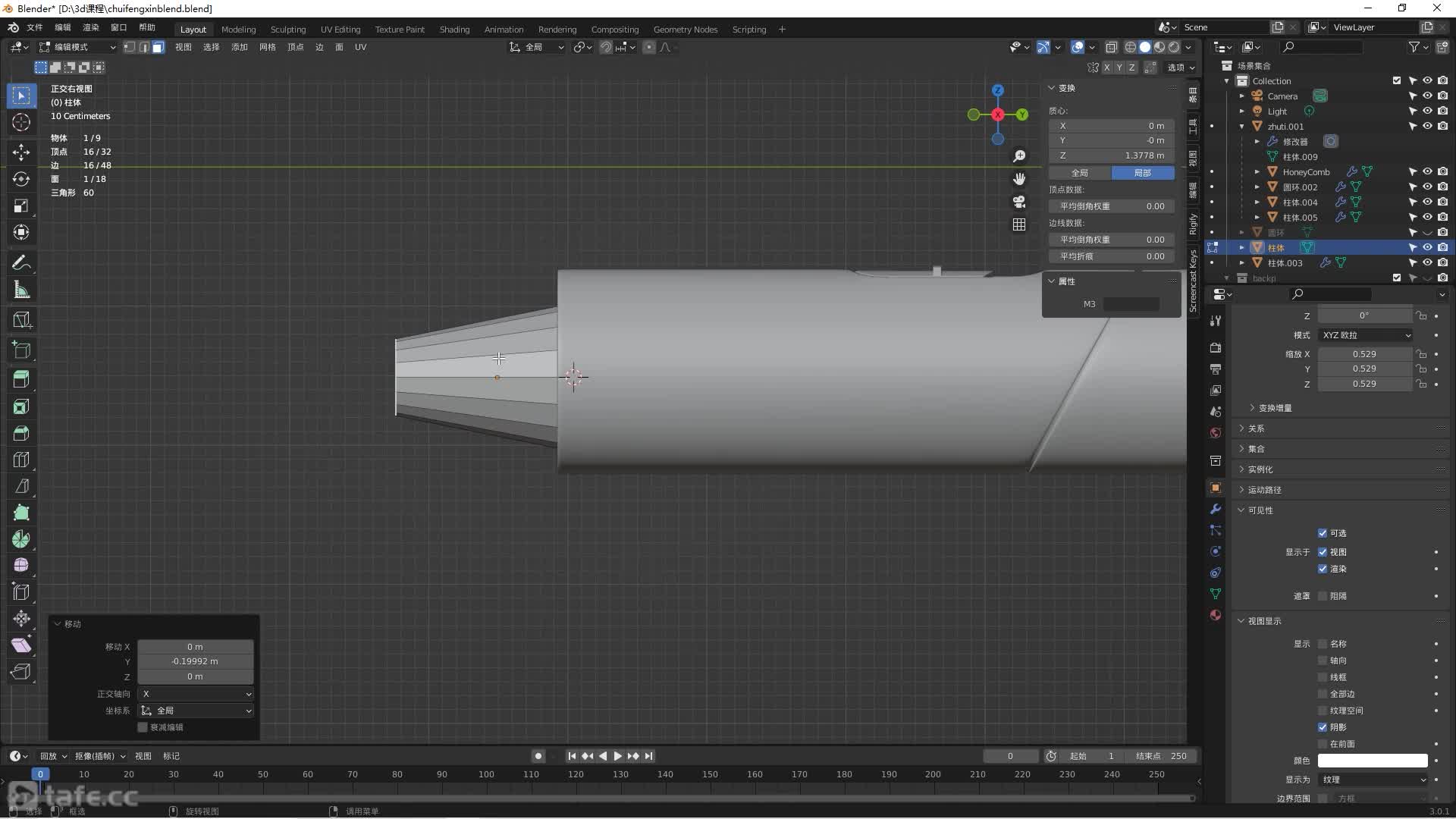The width and height of the screenshot is (1456, 819).
Task: Toggle Collection exclude checkbox
Action: 1397,81
